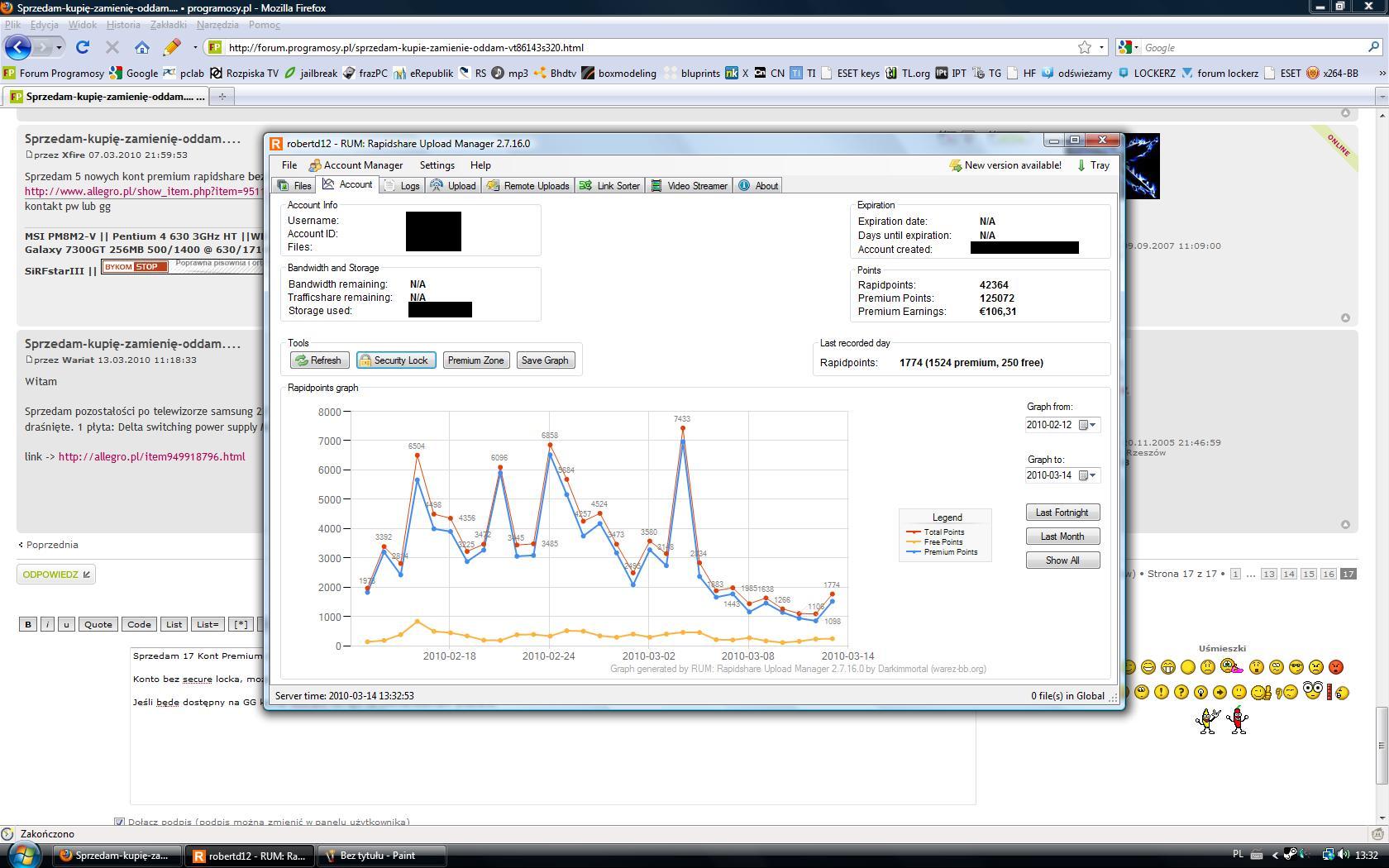The image size is (1389, 868).
Task: Click the pencil highlighter toolbar icon
Action: [x=172, y=47]
